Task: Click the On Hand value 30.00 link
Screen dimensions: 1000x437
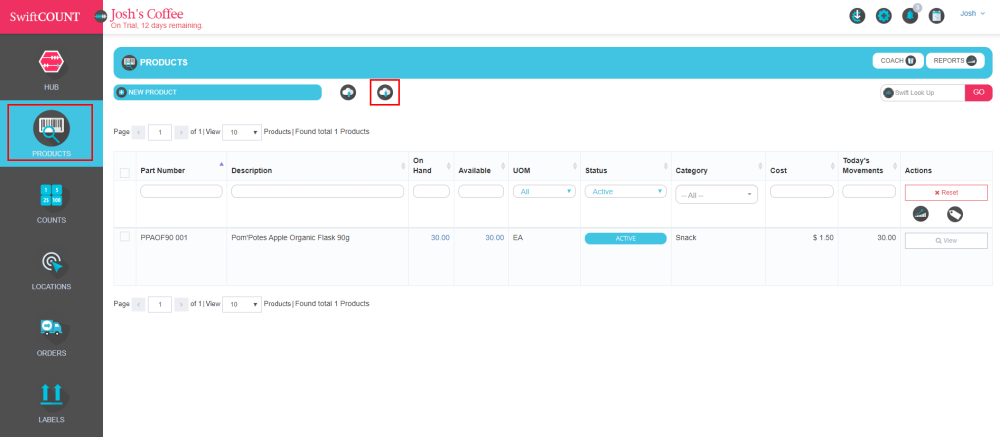Action: point(440,237)
